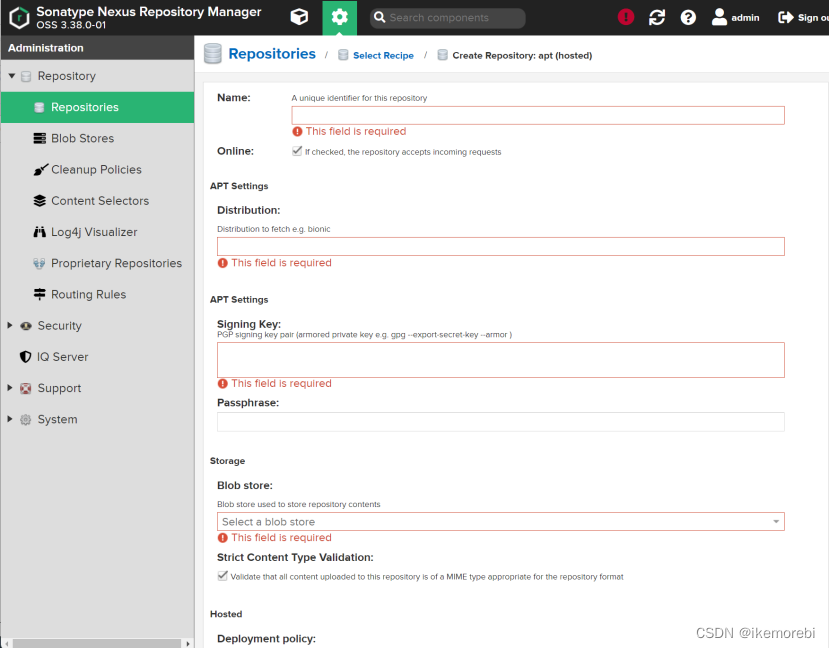The width and height of the screenshot is (830, 648).
Task: Open the Browse cube icon
Action: point(299,17)
